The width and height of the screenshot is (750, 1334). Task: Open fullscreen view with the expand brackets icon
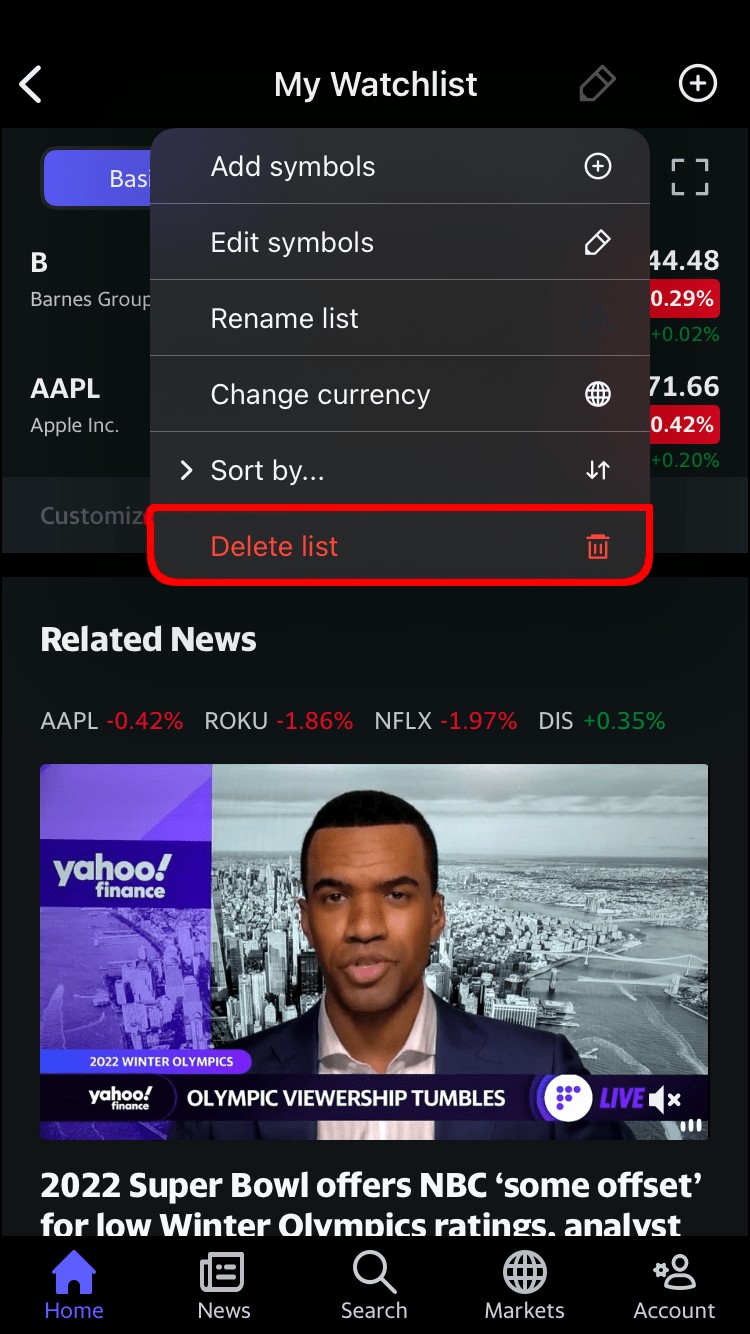click(690, 177)
